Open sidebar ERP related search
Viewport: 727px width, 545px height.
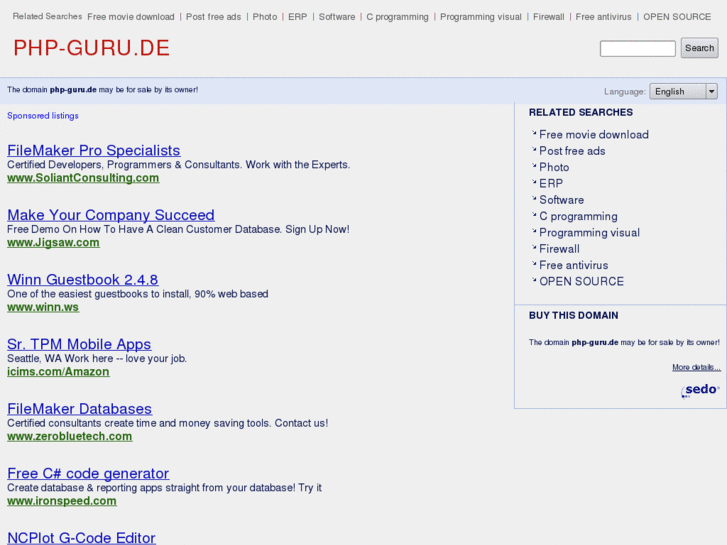pos(551,184)
